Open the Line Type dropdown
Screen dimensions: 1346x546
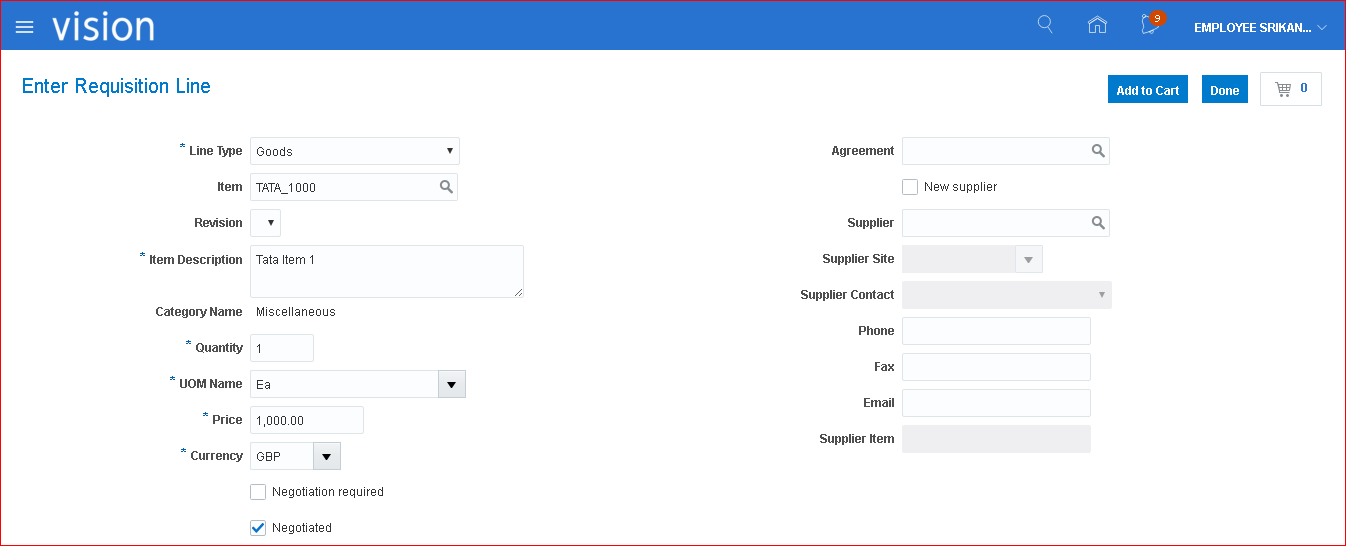[354, 151]
